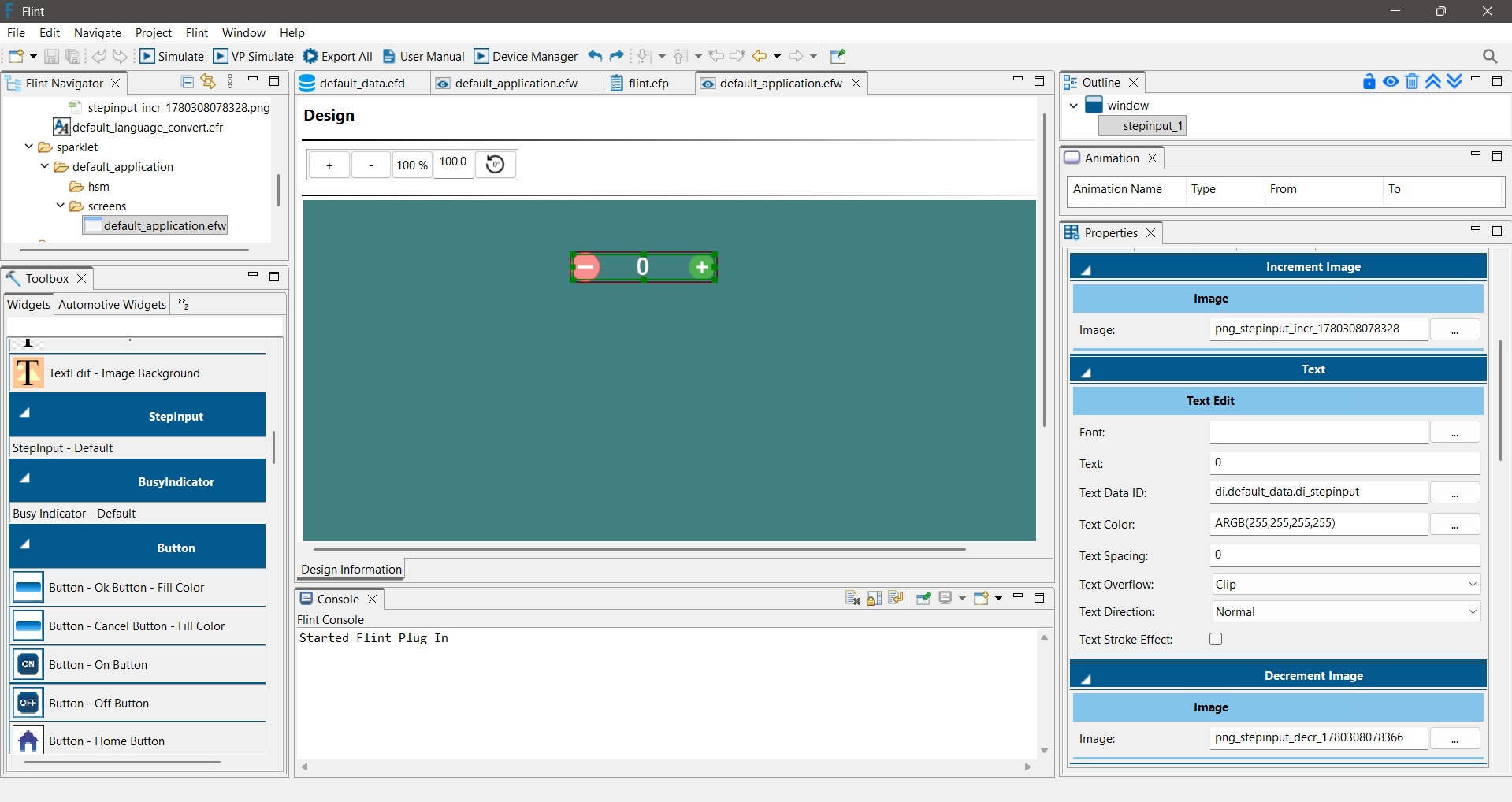
Task: Click the blue redo arrow icon
Action: pyautogui.click(x=617, y=56)
